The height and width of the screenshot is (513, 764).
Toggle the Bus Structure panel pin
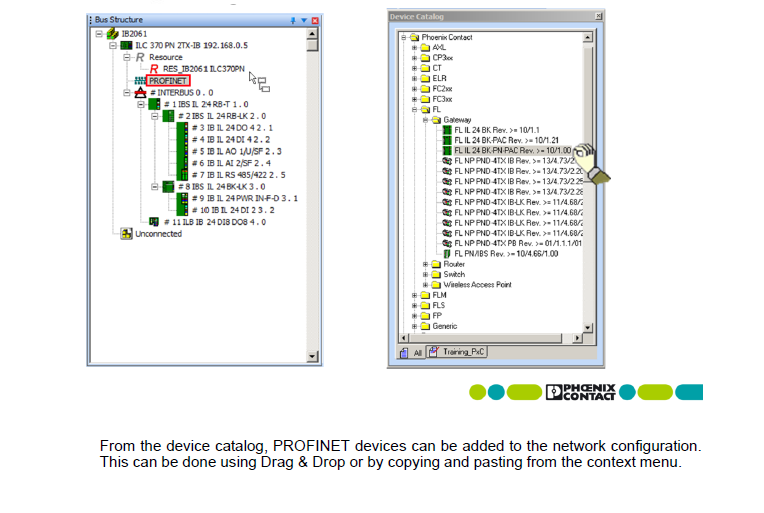pos(293,20)
